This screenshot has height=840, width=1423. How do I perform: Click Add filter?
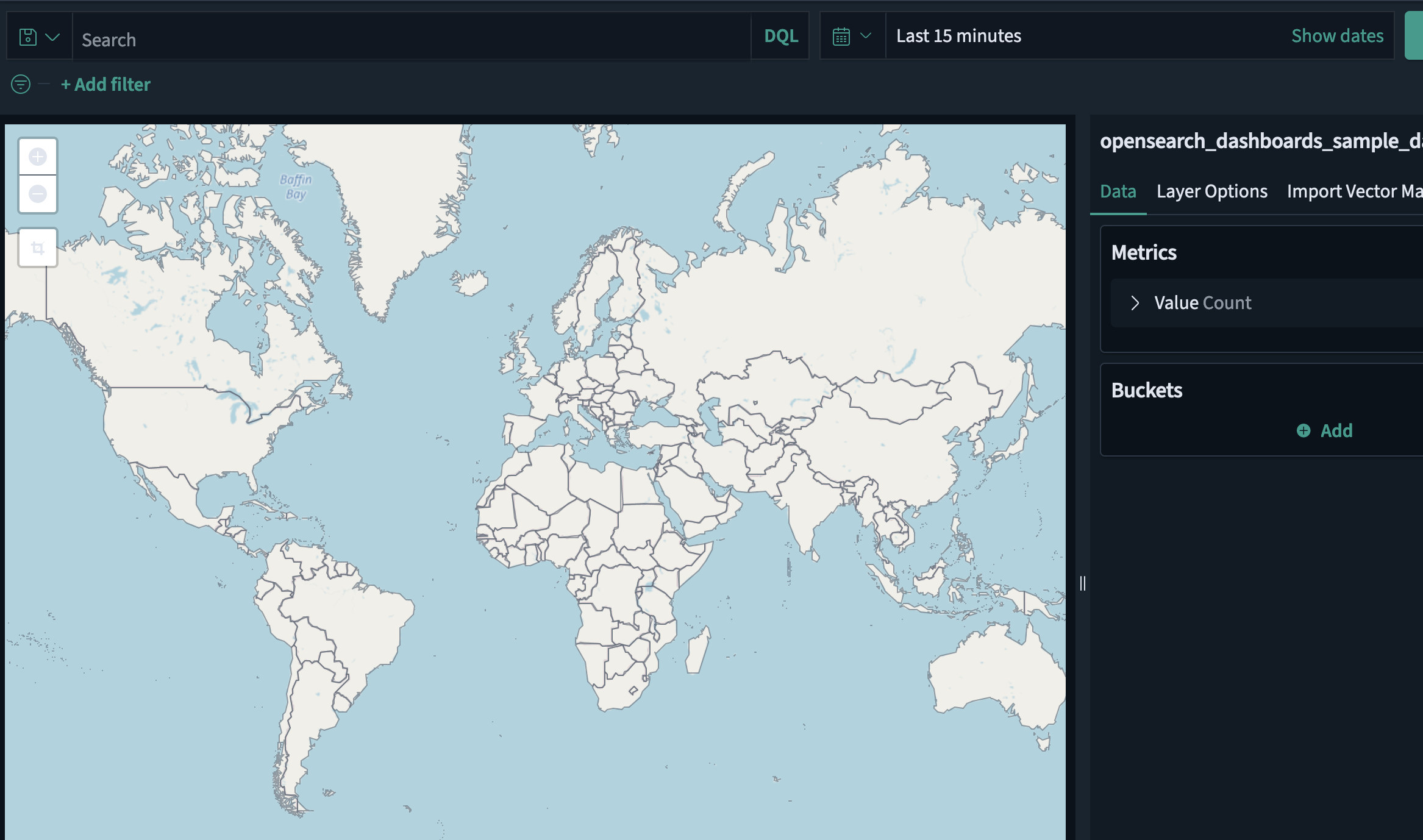105,84
